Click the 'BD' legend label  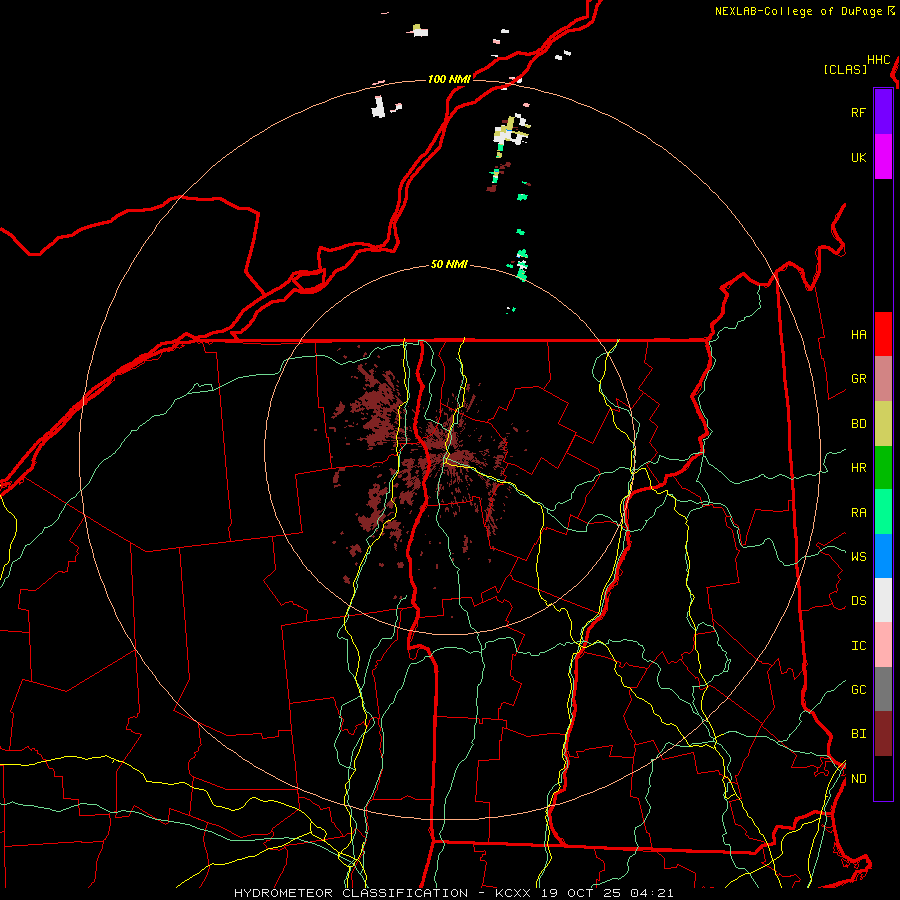(x=858, y=424)
